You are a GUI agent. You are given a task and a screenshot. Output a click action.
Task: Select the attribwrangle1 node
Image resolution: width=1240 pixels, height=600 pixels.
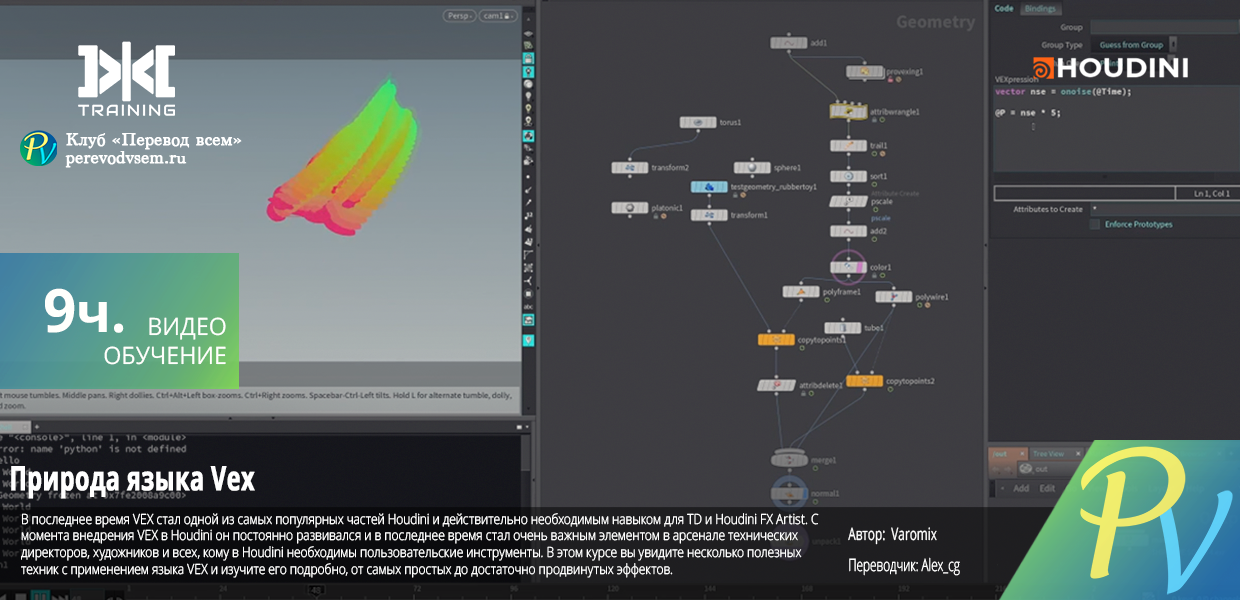pos(848,112)
